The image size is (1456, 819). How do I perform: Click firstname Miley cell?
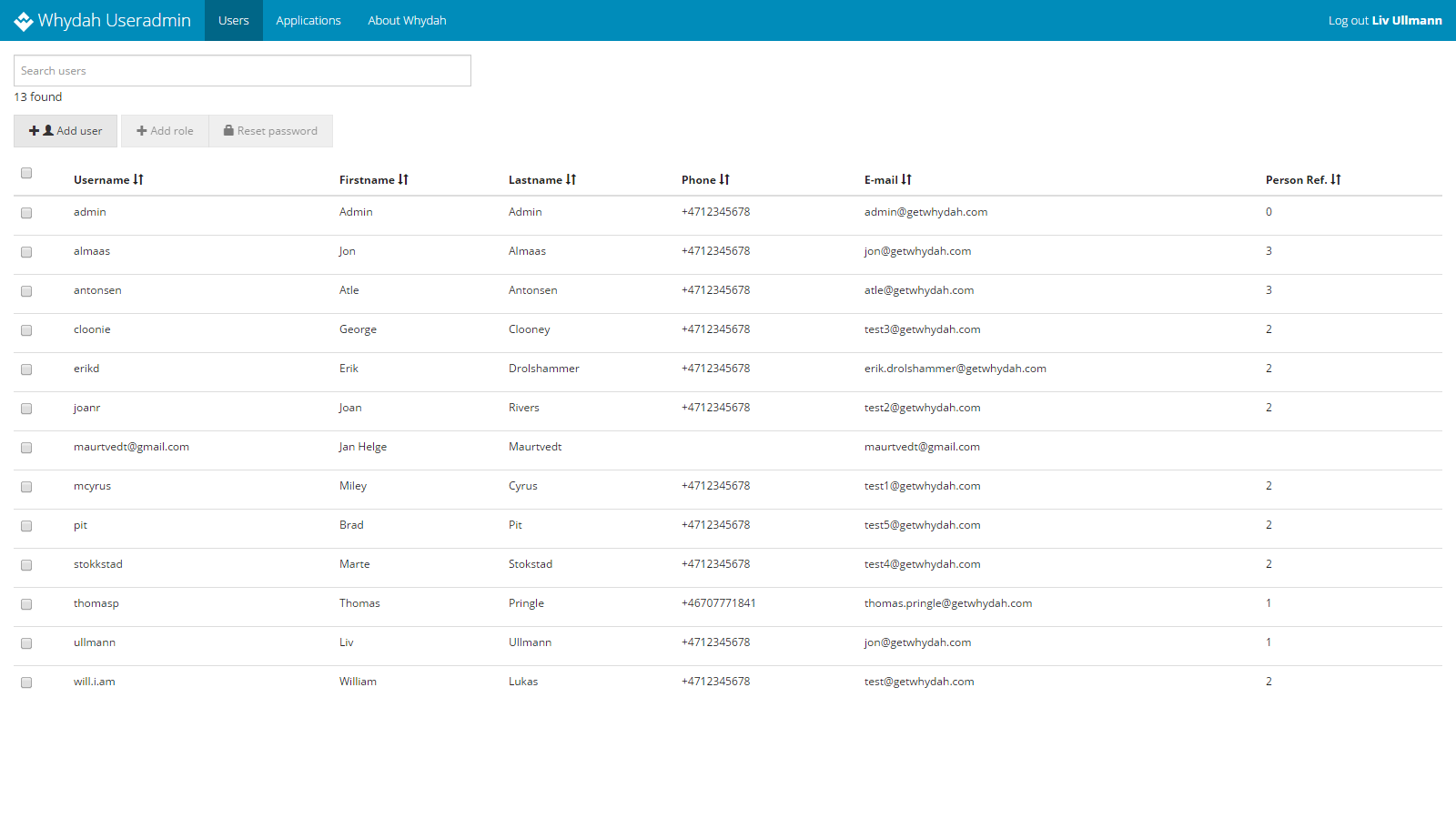pyautogui.click(x=353, y=486)
